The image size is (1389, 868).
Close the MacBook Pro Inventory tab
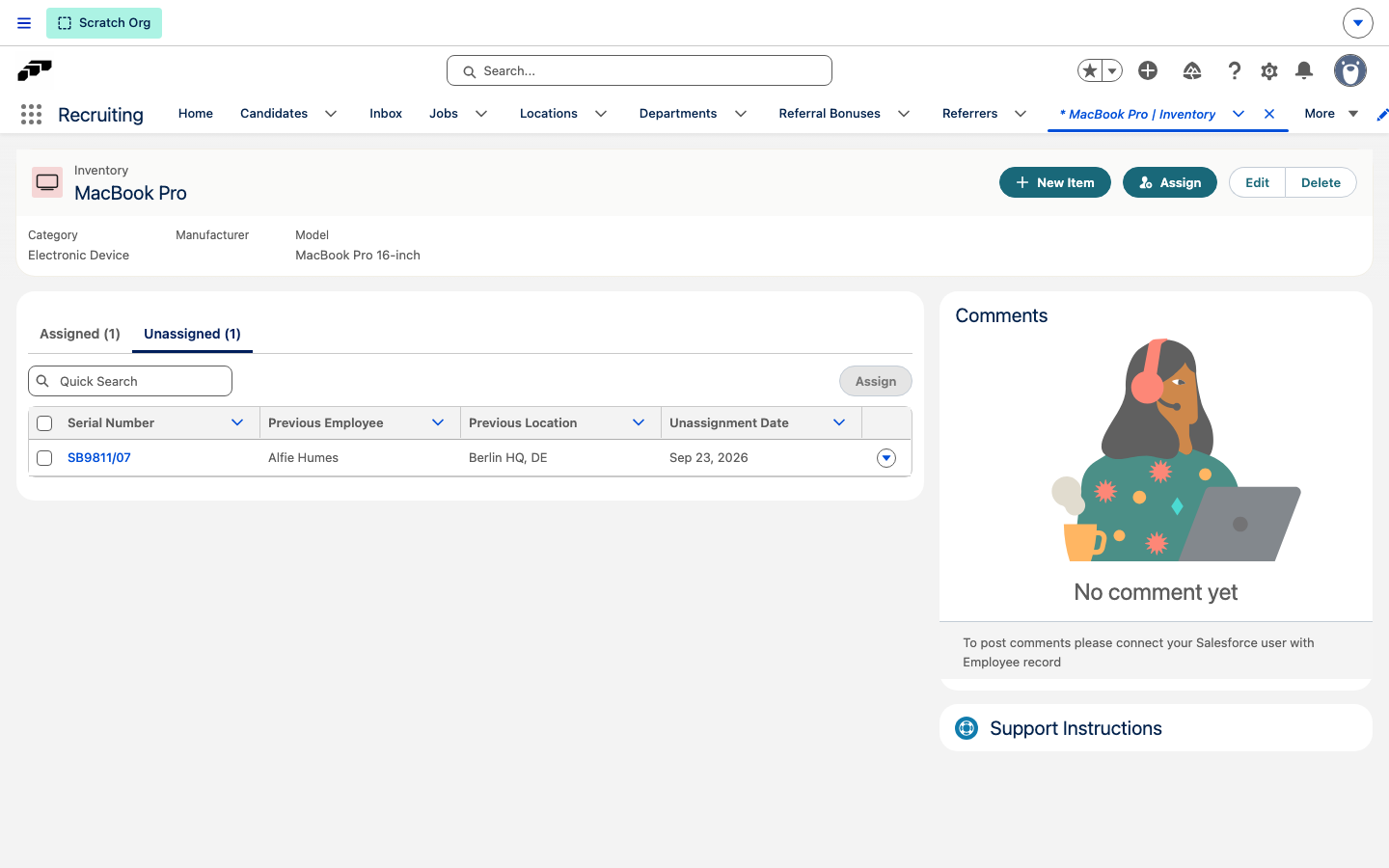[1269, 114]
